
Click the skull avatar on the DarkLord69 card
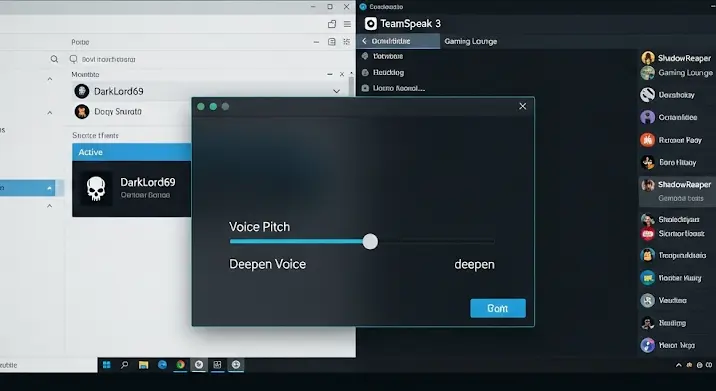(x=96, y=189)
